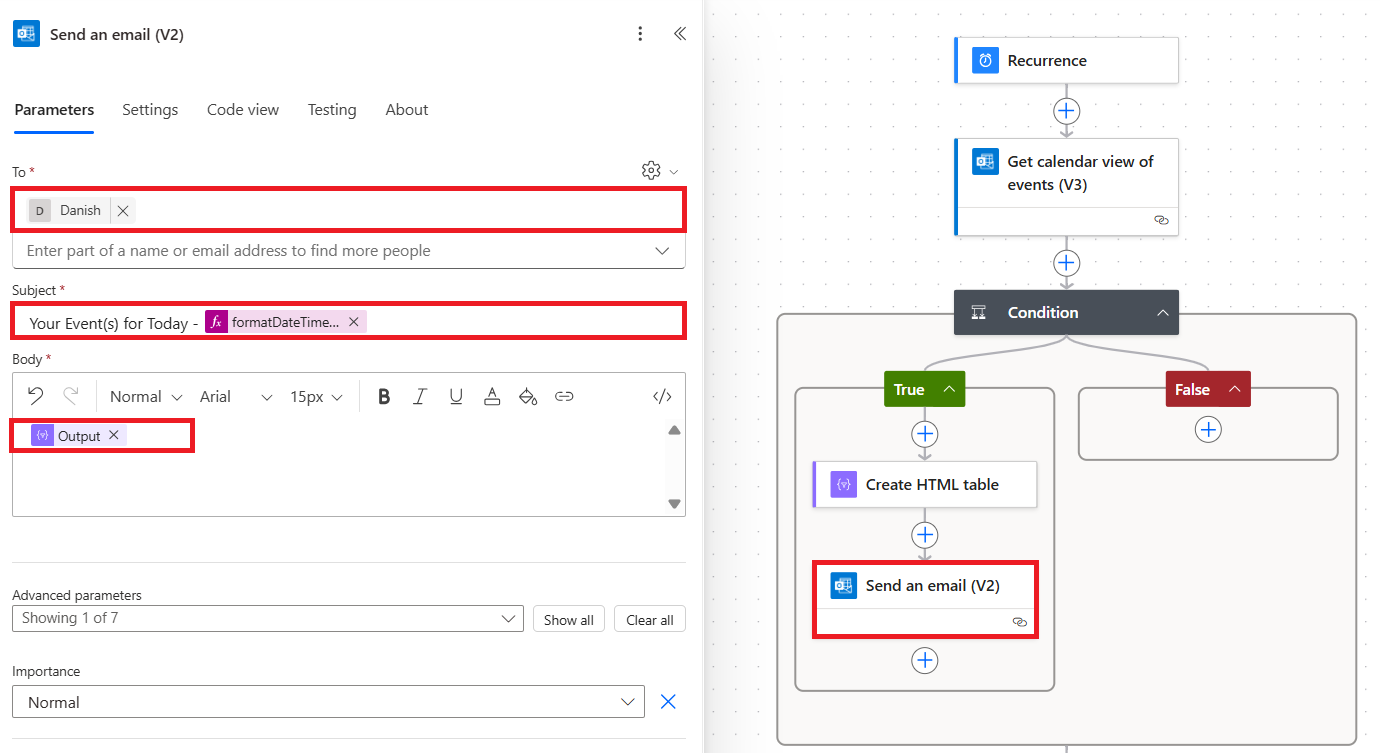Switch to the Testing tab
The height and width of the screenshot is (753, 1380).
click(332, 110)
